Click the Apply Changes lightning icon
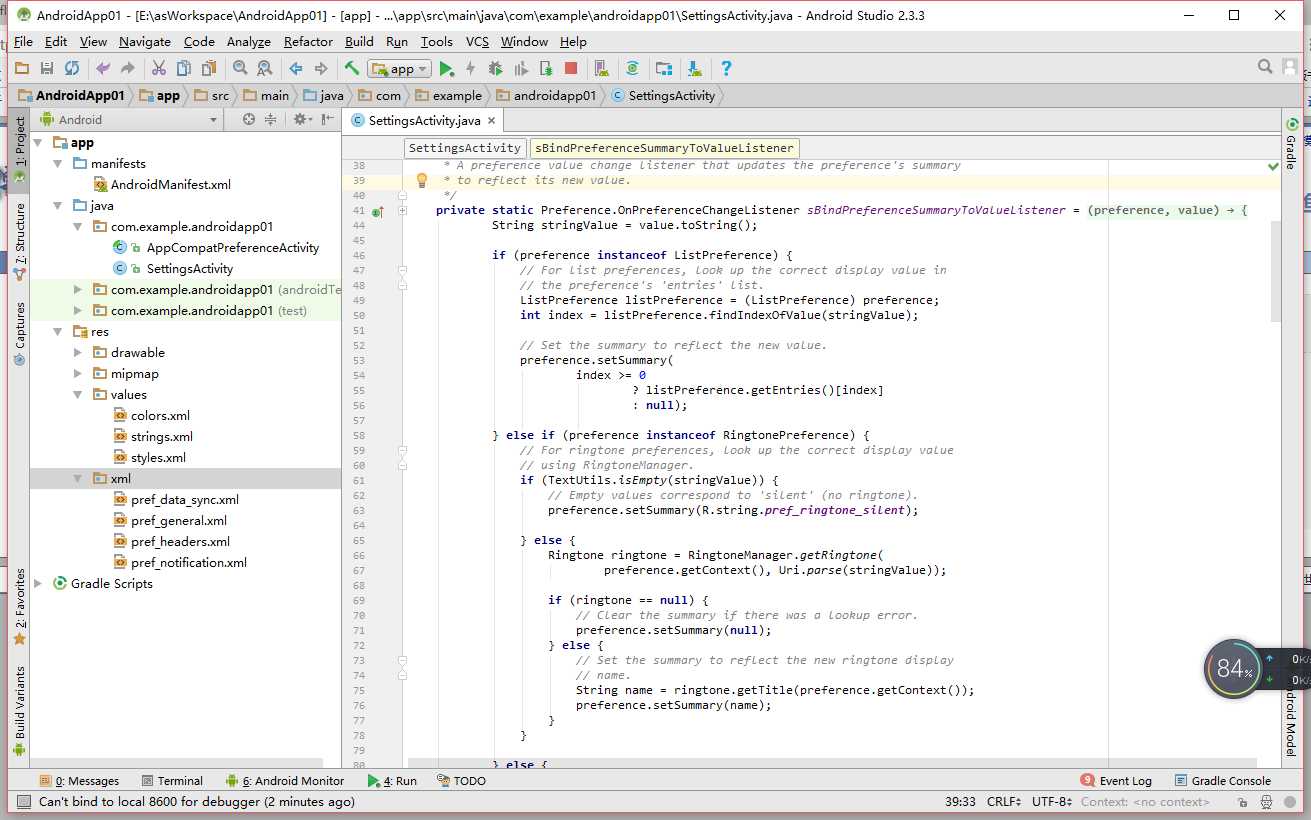Screen dimensions: 1311x820 tap(470, 68)
